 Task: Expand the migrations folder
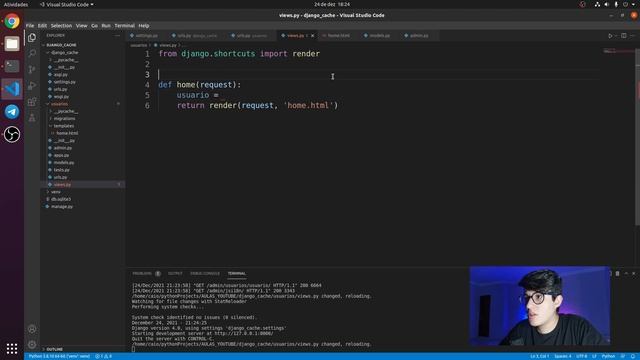(64, 119)
